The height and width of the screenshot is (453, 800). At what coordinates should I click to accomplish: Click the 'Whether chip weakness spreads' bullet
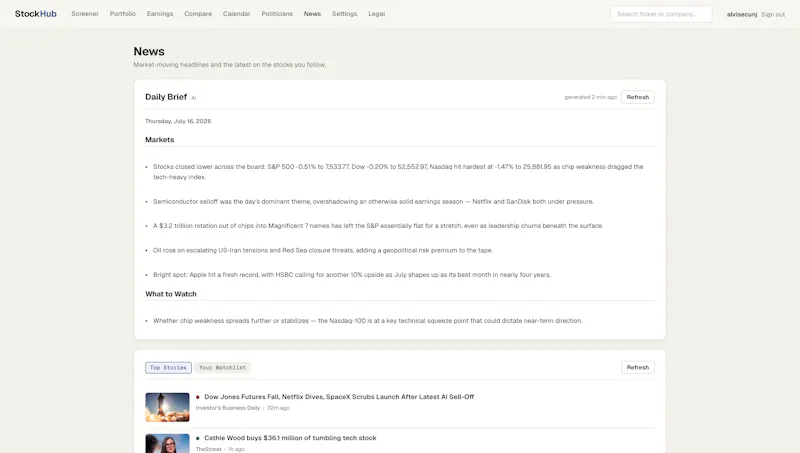click(x=367, y=321)
